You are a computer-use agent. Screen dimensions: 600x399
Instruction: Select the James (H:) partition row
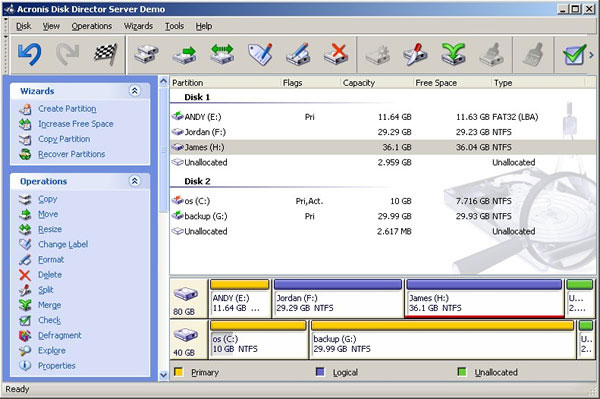(383, 147)
